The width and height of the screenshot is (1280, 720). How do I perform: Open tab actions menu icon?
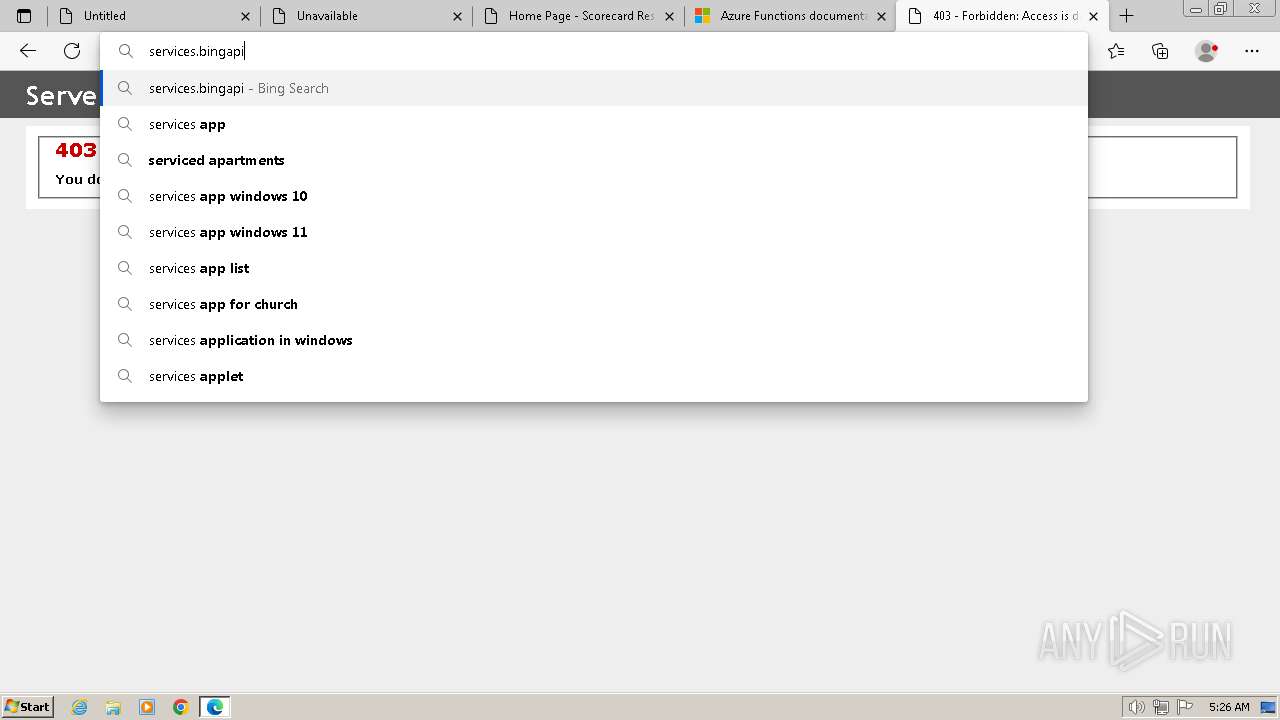[x=24, y=16]
